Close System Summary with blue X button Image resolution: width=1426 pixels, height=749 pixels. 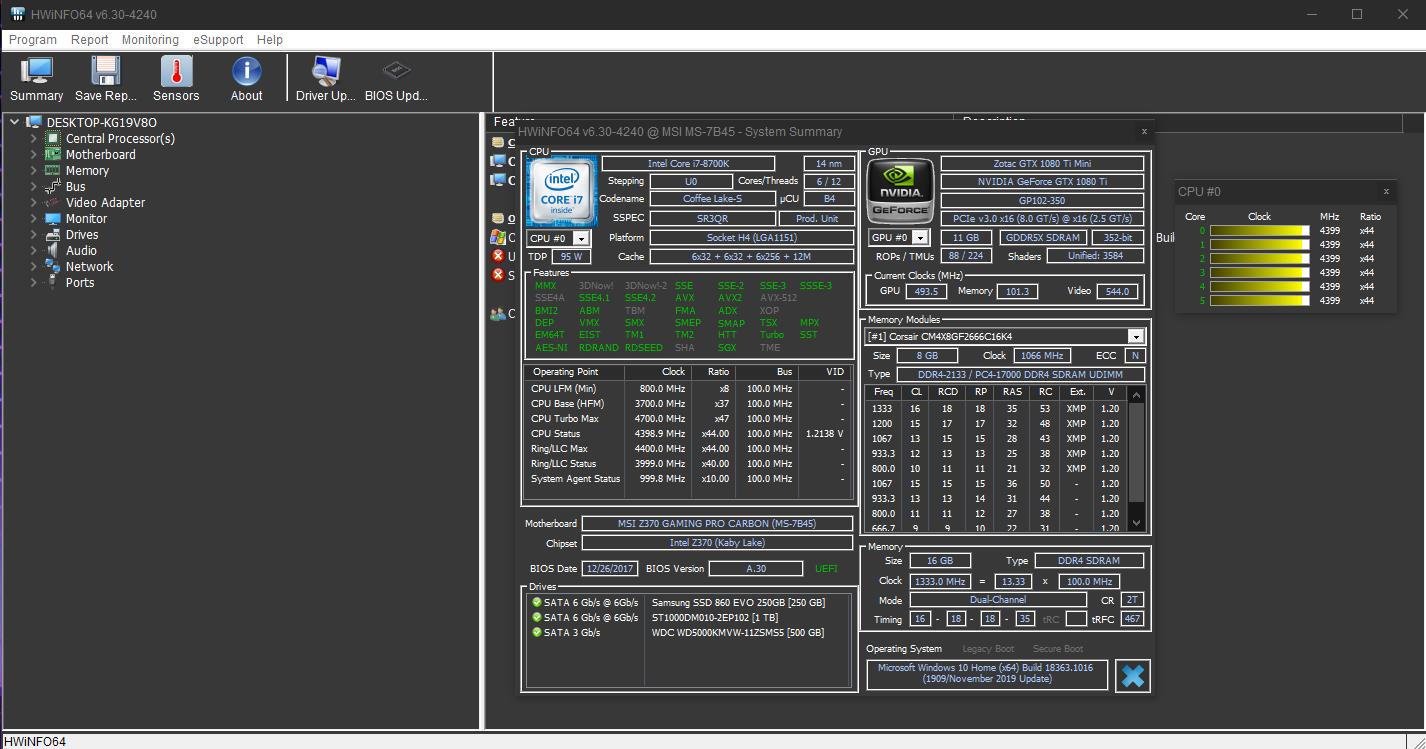click(x=1132, y=676)
